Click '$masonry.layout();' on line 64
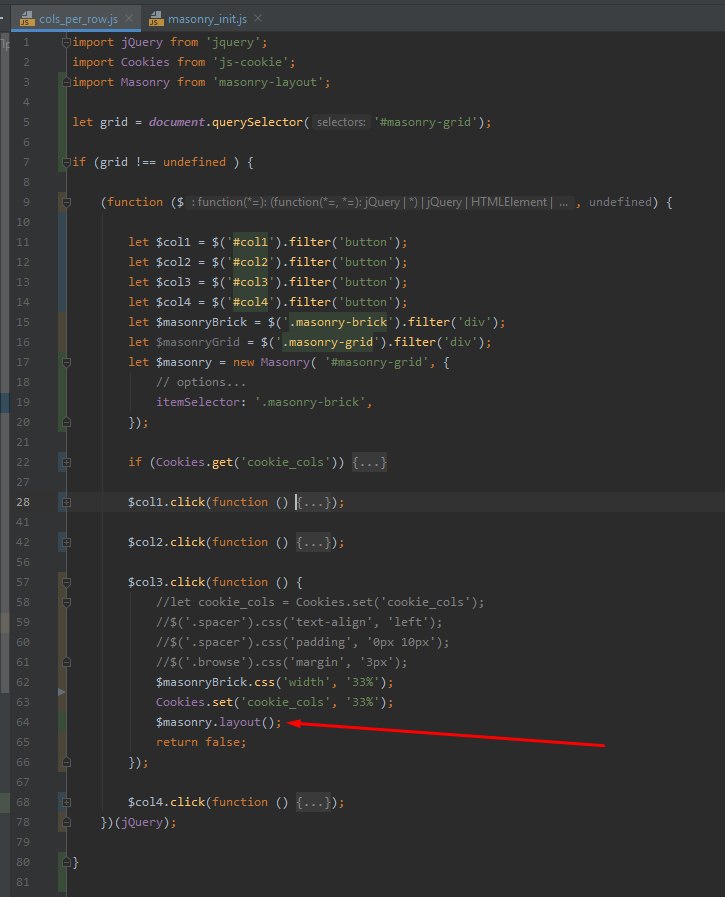The width and height of the screenshot is (725, 897). 219,722
